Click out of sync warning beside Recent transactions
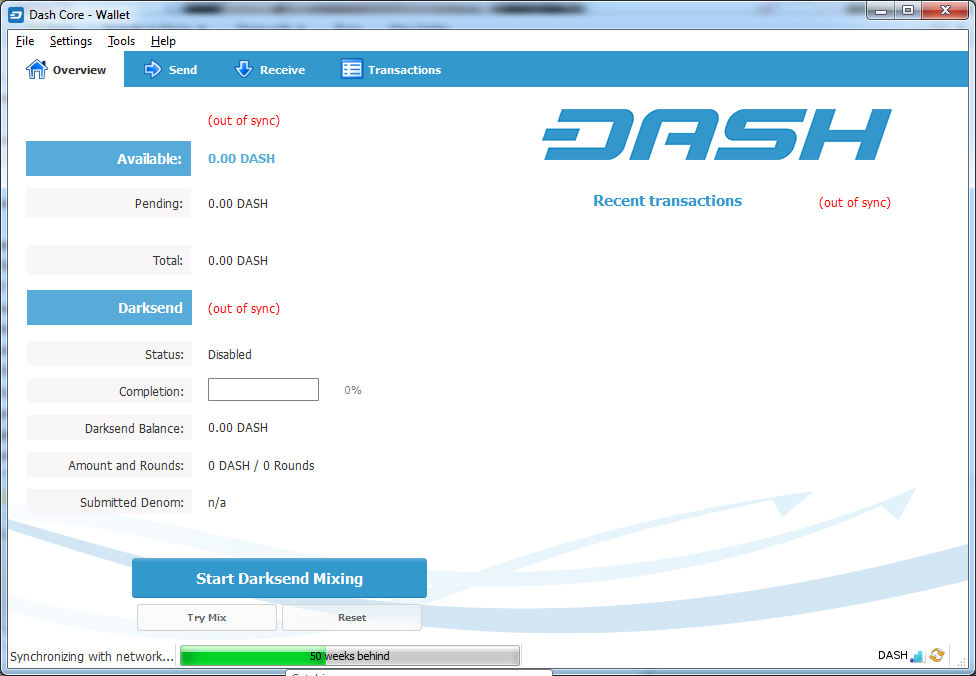This screenshot has height=676, width=976. coord(855,203)
